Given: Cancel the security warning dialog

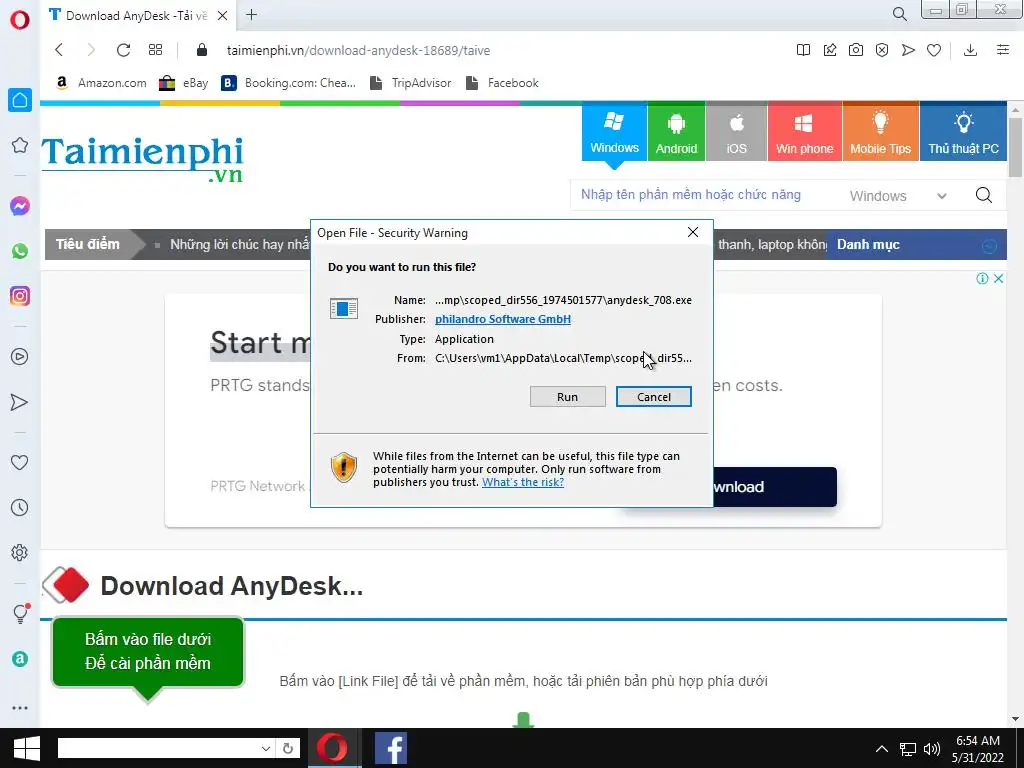Looking at the screenshot, I should 654,396.
